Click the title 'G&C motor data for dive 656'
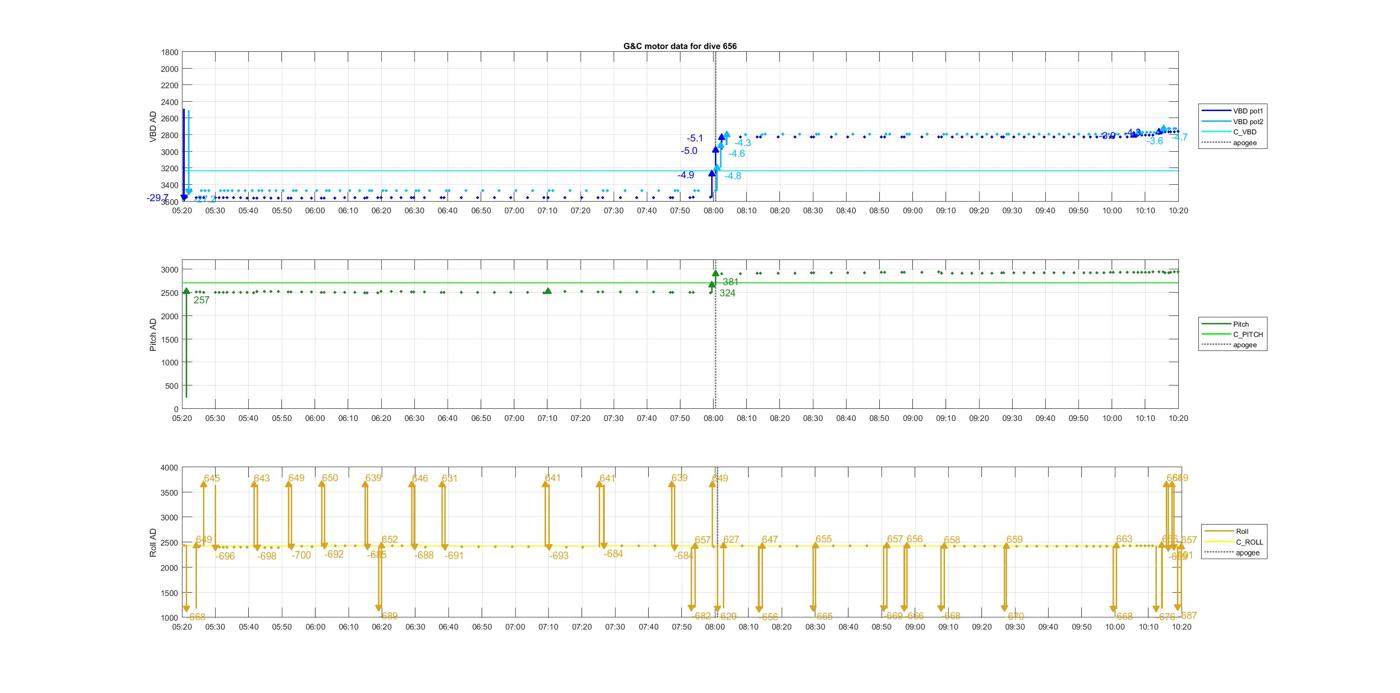The height and width of the screenshot is (693, 1400). pyautogui.click(x=680, y=46)
